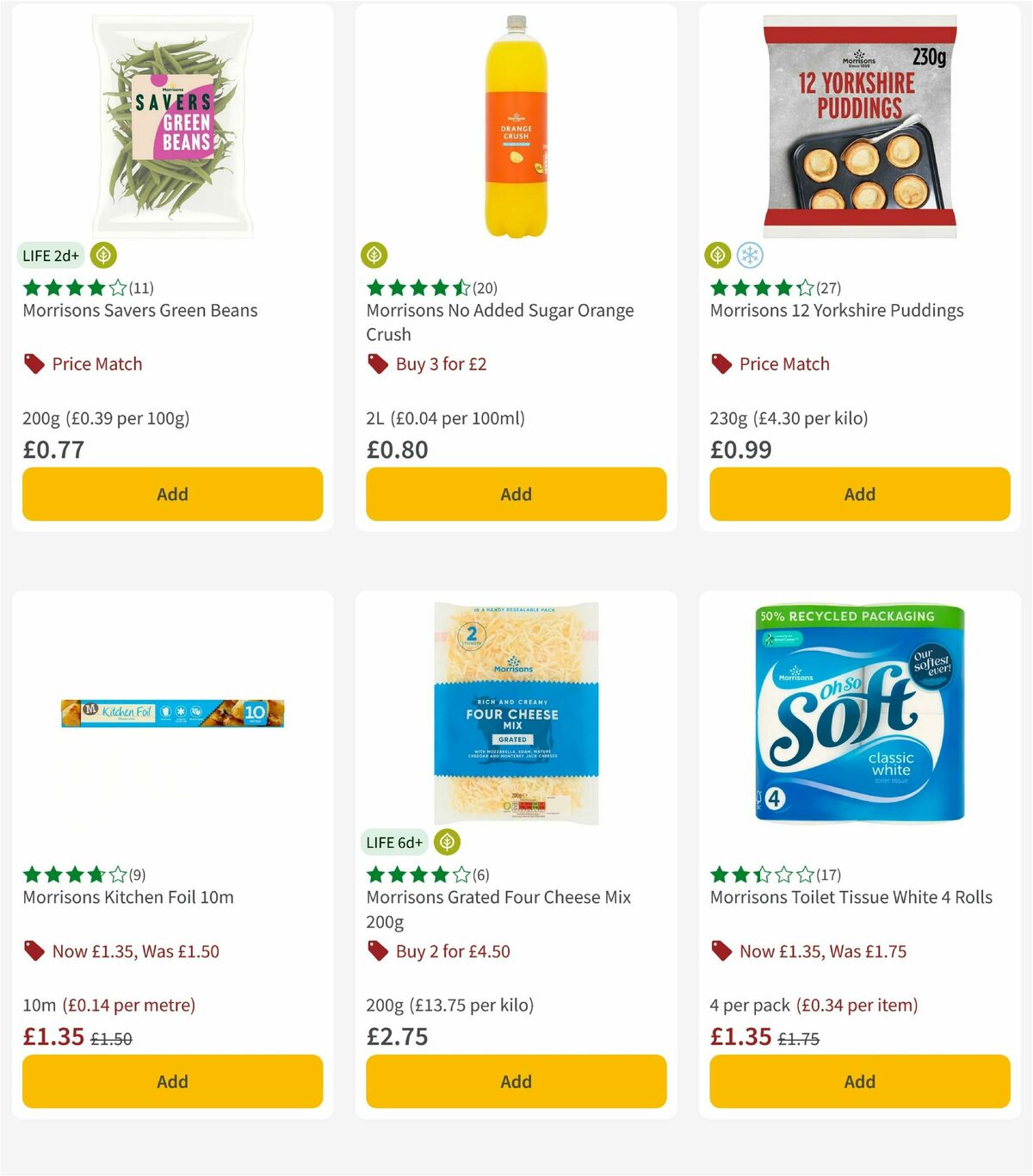Viewport: 1033px width, 1176px height.
Task: Click the offer tag icon on Kitchen Foil deal
Action: [x=33, y=950]
